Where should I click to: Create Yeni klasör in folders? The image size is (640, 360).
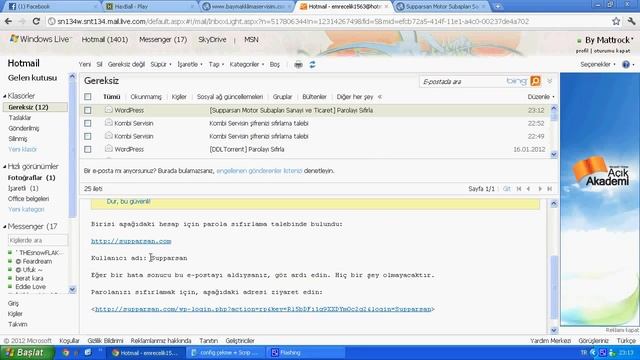(22, 149)
